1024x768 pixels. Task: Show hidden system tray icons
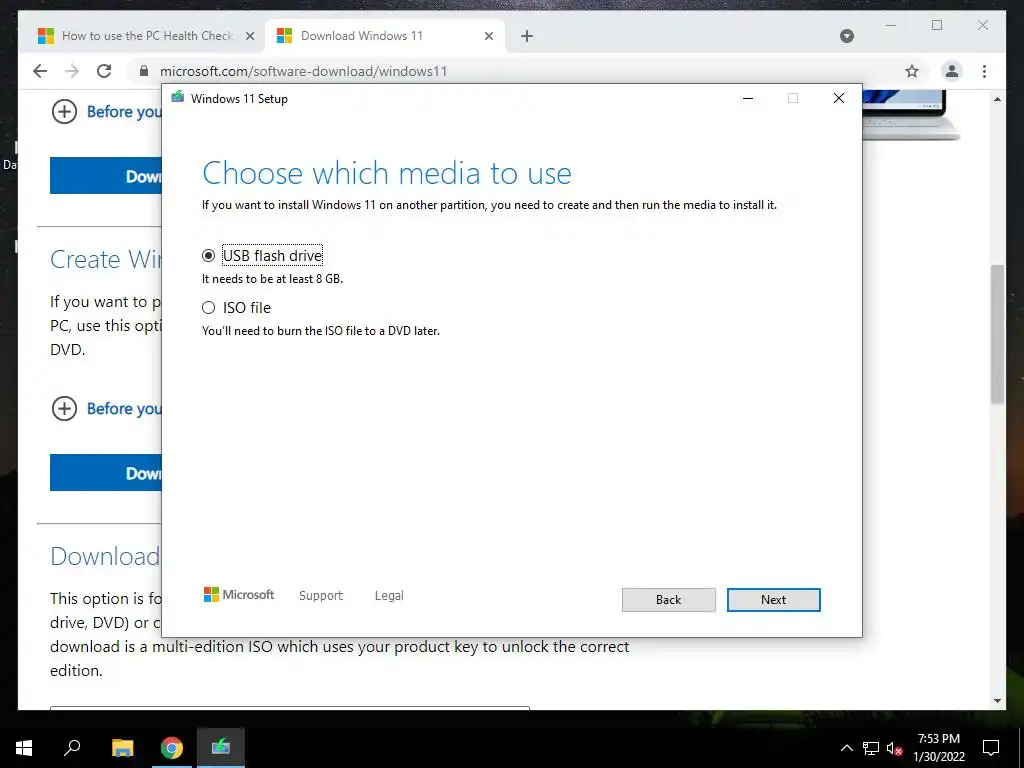click(x=846, y=748)
